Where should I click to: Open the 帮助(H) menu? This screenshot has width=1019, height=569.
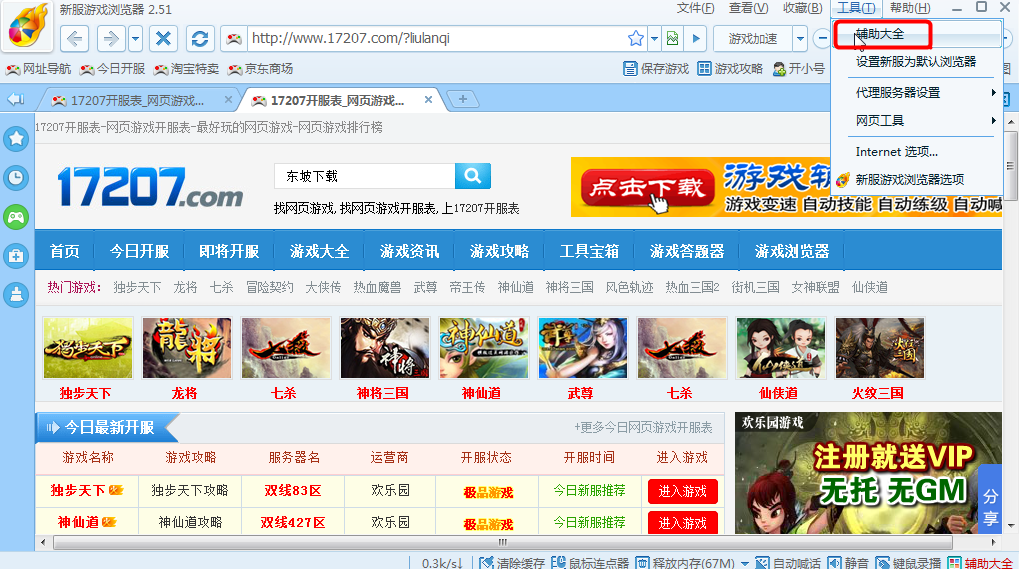pos(910,8)
